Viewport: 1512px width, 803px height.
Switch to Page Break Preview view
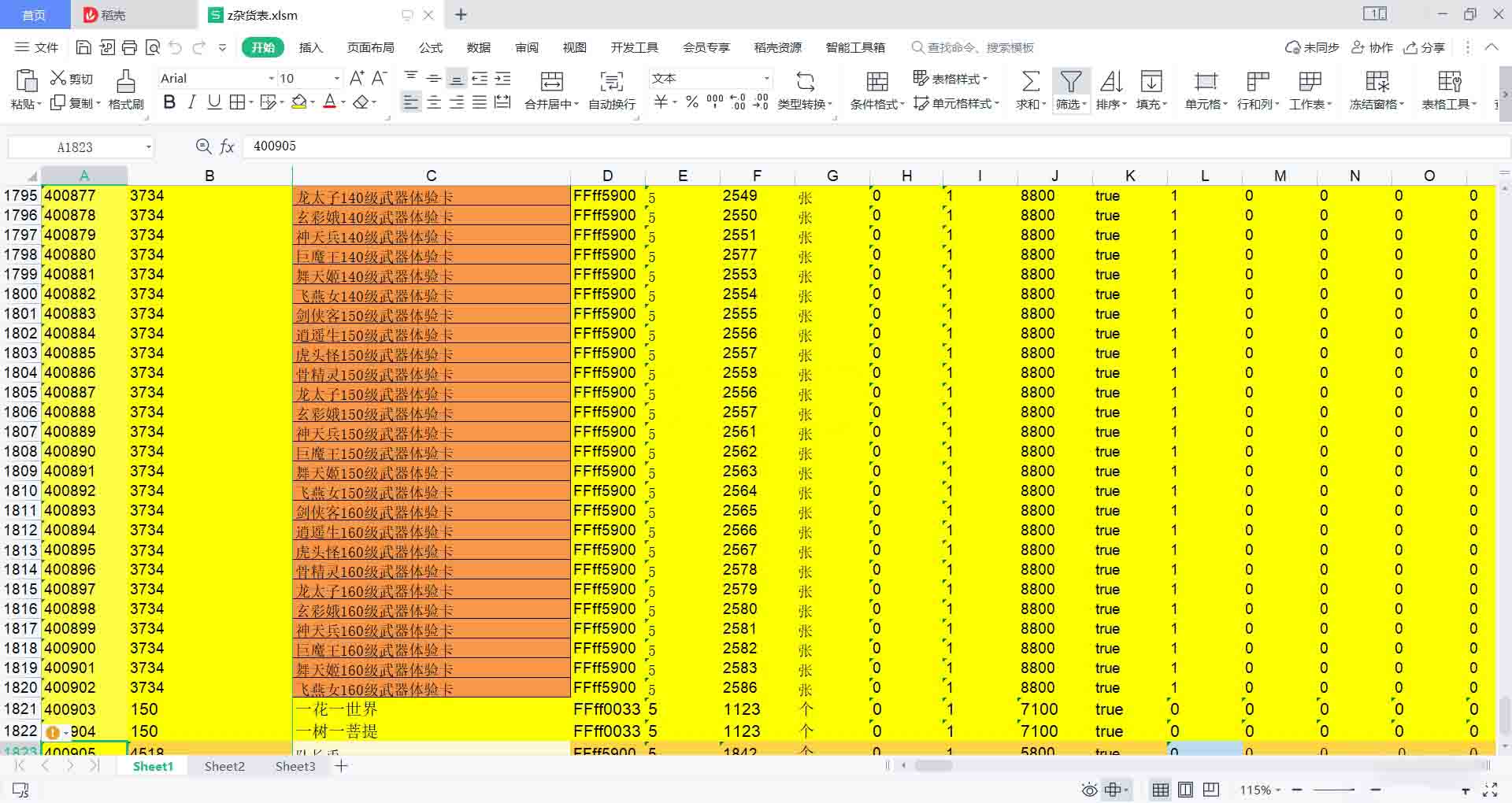[1211, 790]
